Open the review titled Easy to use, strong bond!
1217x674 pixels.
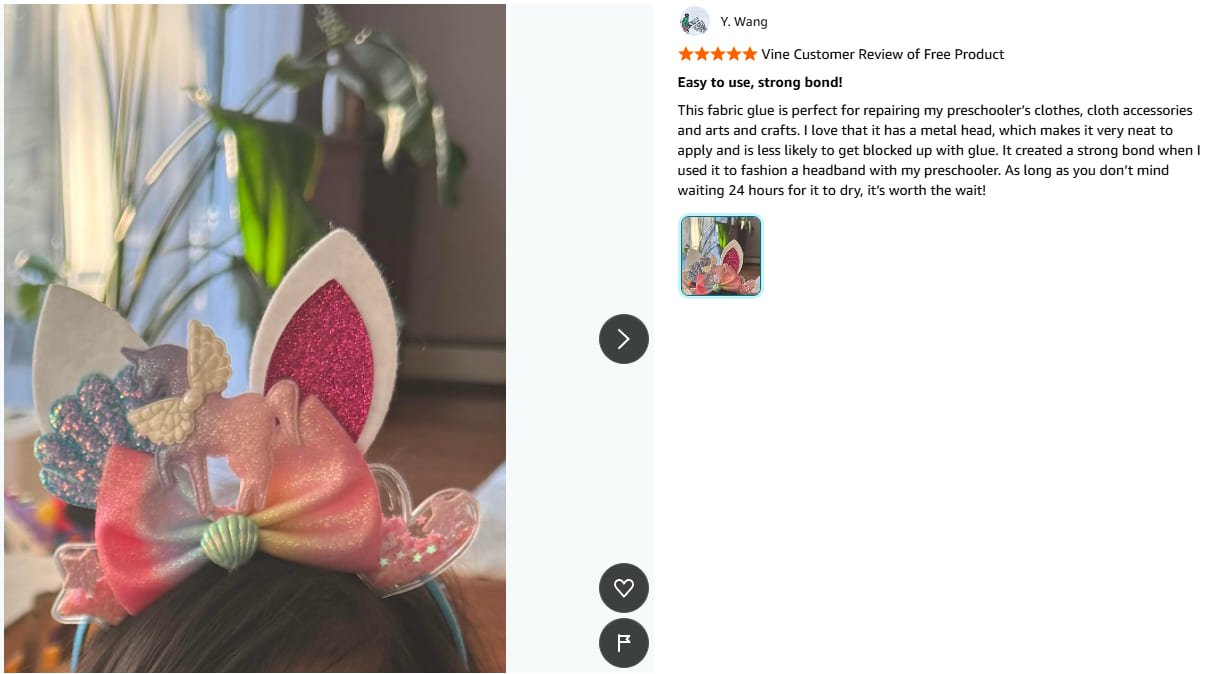coord(760,82)
